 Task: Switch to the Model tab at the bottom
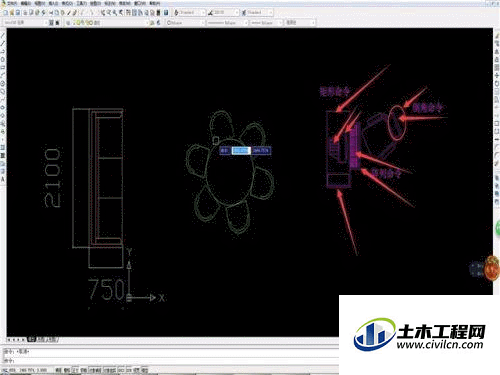click(x=31, y=340)
